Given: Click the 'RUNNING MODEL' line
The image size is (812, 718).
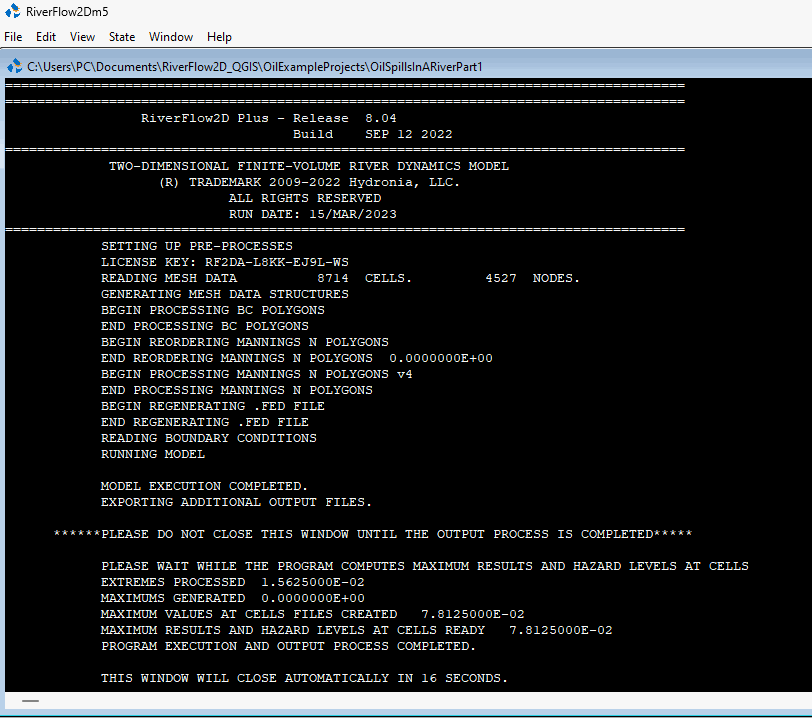Looking at the screenshot, I should [x=153, y=454].
